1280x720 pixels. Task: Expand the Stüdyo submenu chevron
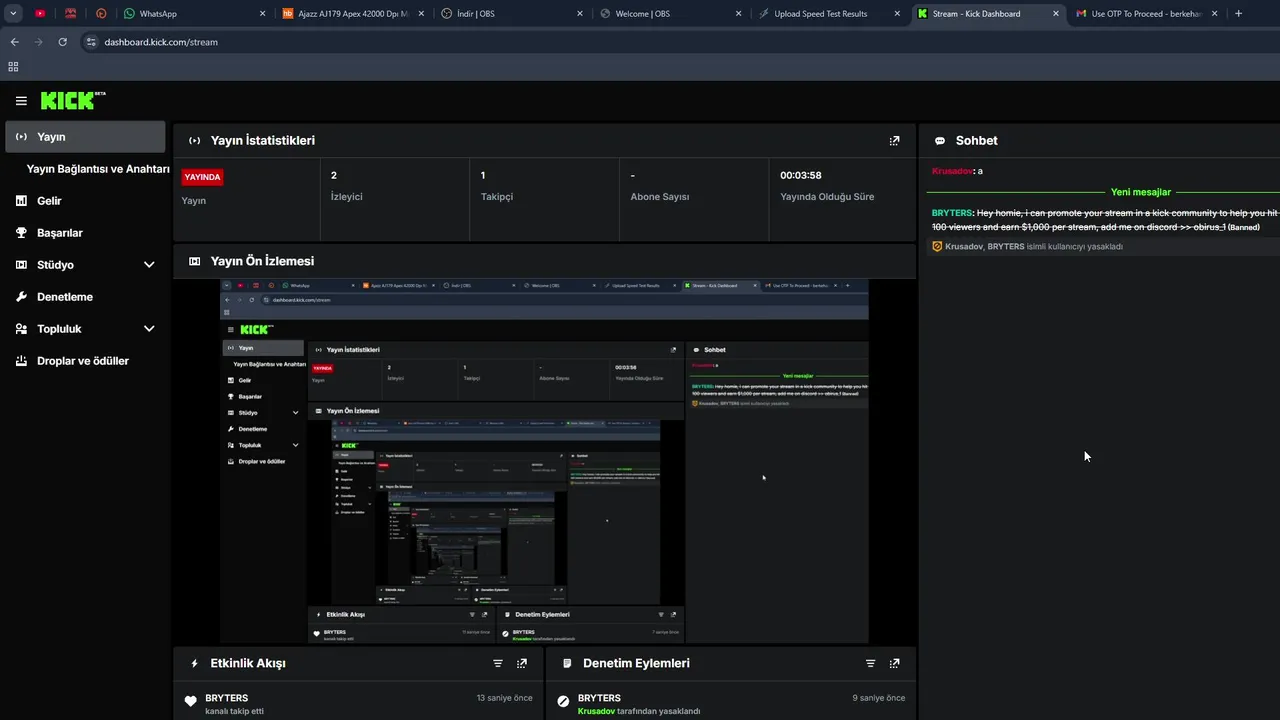(149, 265)
